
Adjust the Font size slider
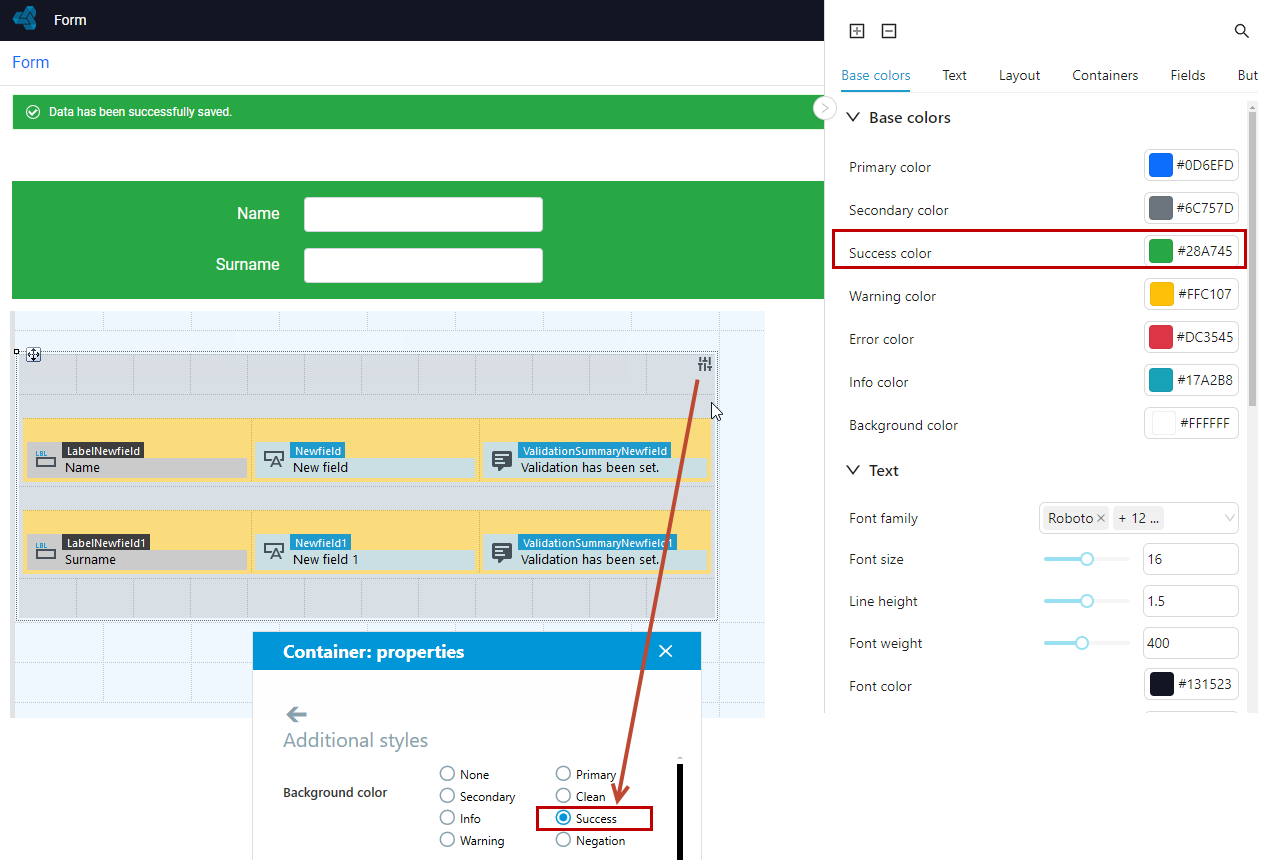1087,559
